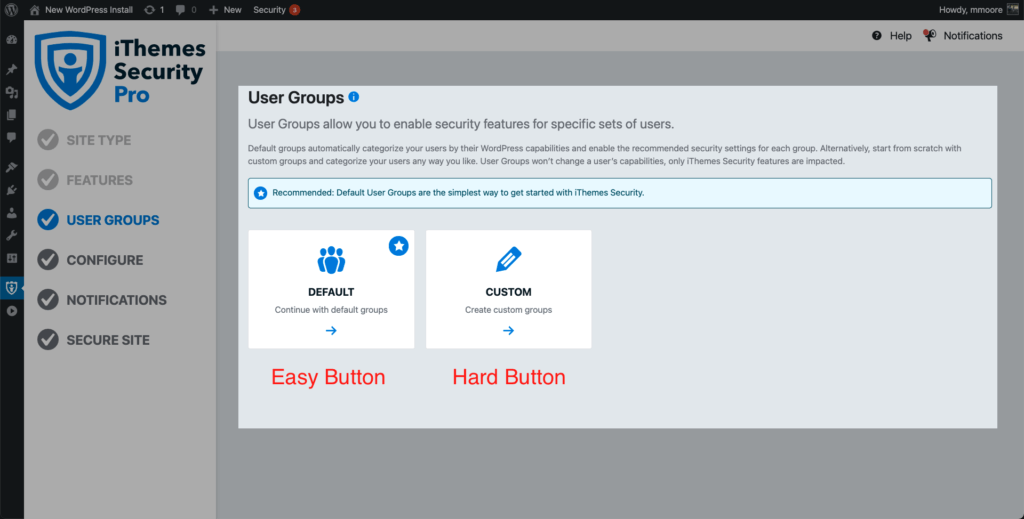This screenshot has width=1024, height=519.
Task: Click the recommended star badge on the Default card
Action: coord(398,245)
